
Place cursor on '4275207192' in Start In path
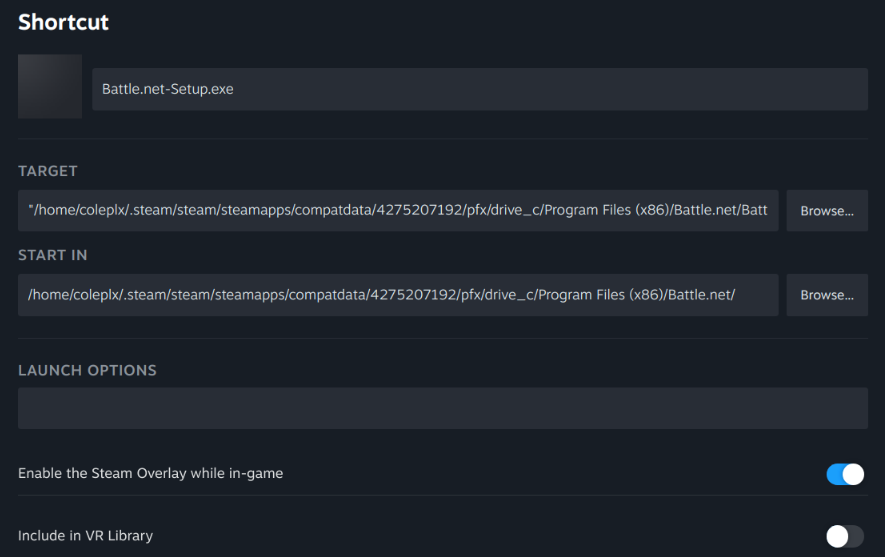click(410, 295)
